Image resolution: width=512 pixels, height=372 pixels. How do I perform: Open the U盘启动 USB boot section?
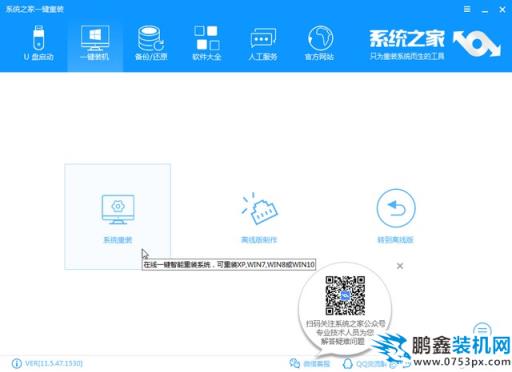coord(39,43)
